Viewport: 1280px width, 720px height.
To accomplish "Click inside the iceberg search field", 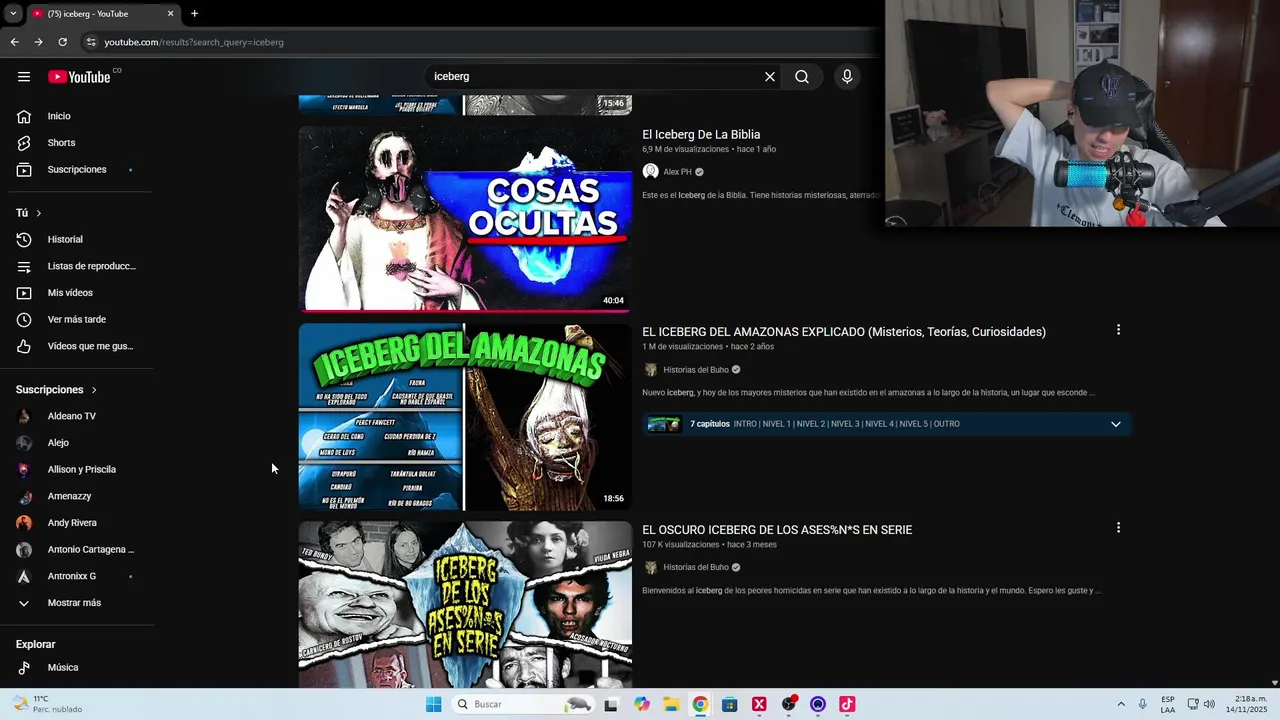I will pos(590,77).
